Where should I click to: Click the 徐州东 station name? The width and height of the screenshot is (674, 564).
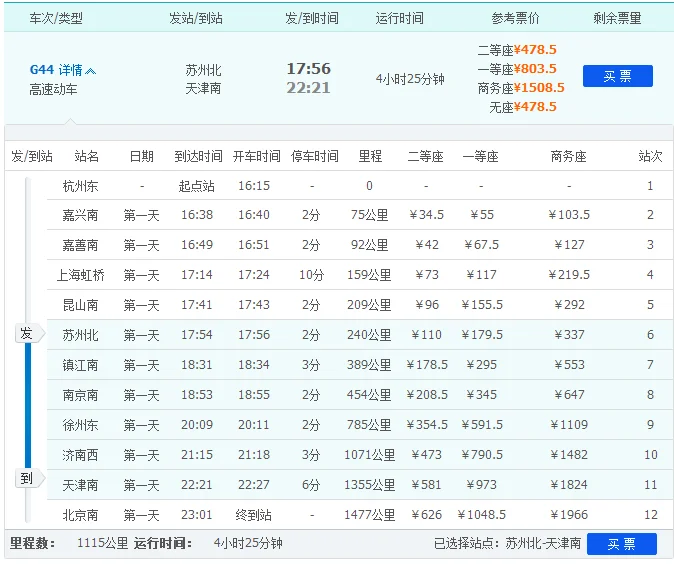pos(80,425)
